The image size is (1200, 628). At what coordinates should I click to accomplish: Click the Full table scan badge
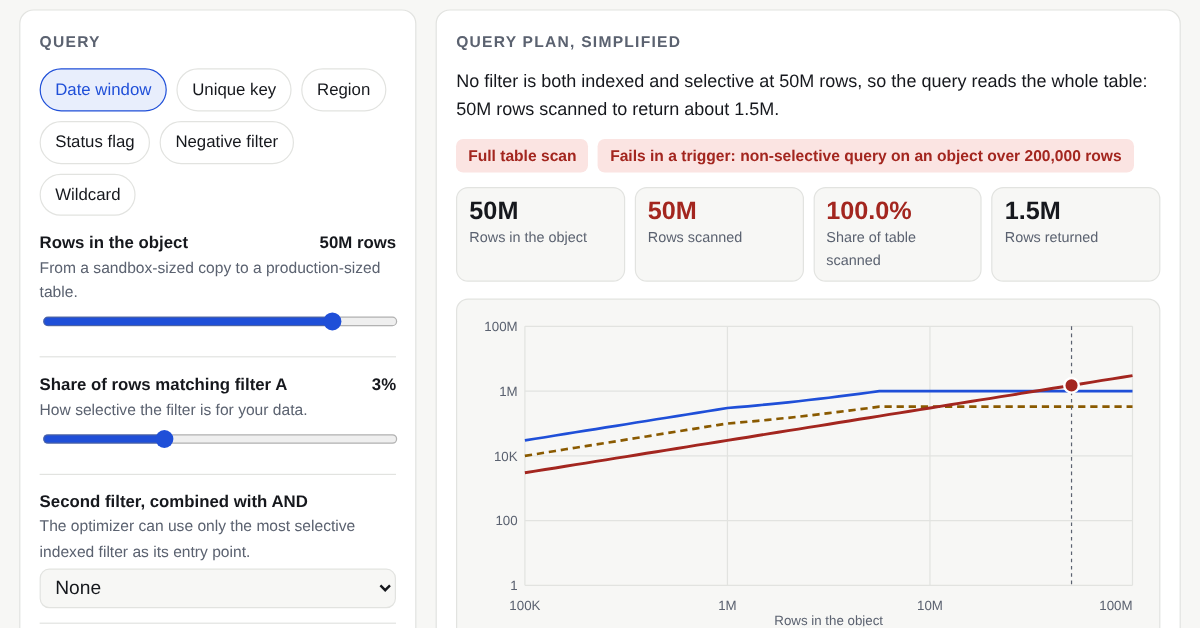(522, 156)
